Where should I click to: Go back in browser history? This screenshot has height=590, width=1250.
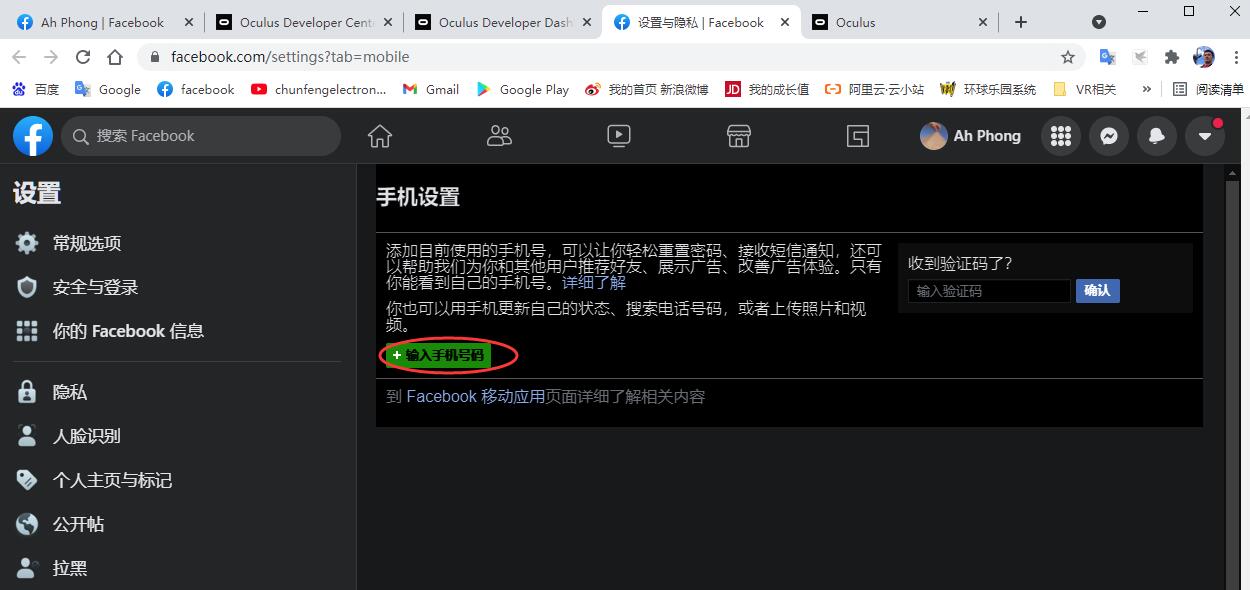(x=19, y=57)
